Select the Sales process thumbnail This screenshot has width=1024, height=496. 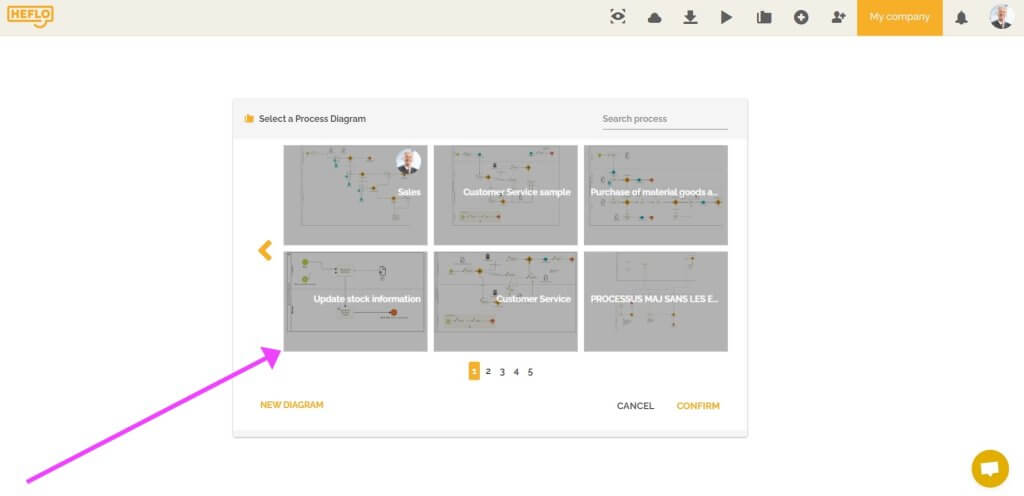pos(355,195)
